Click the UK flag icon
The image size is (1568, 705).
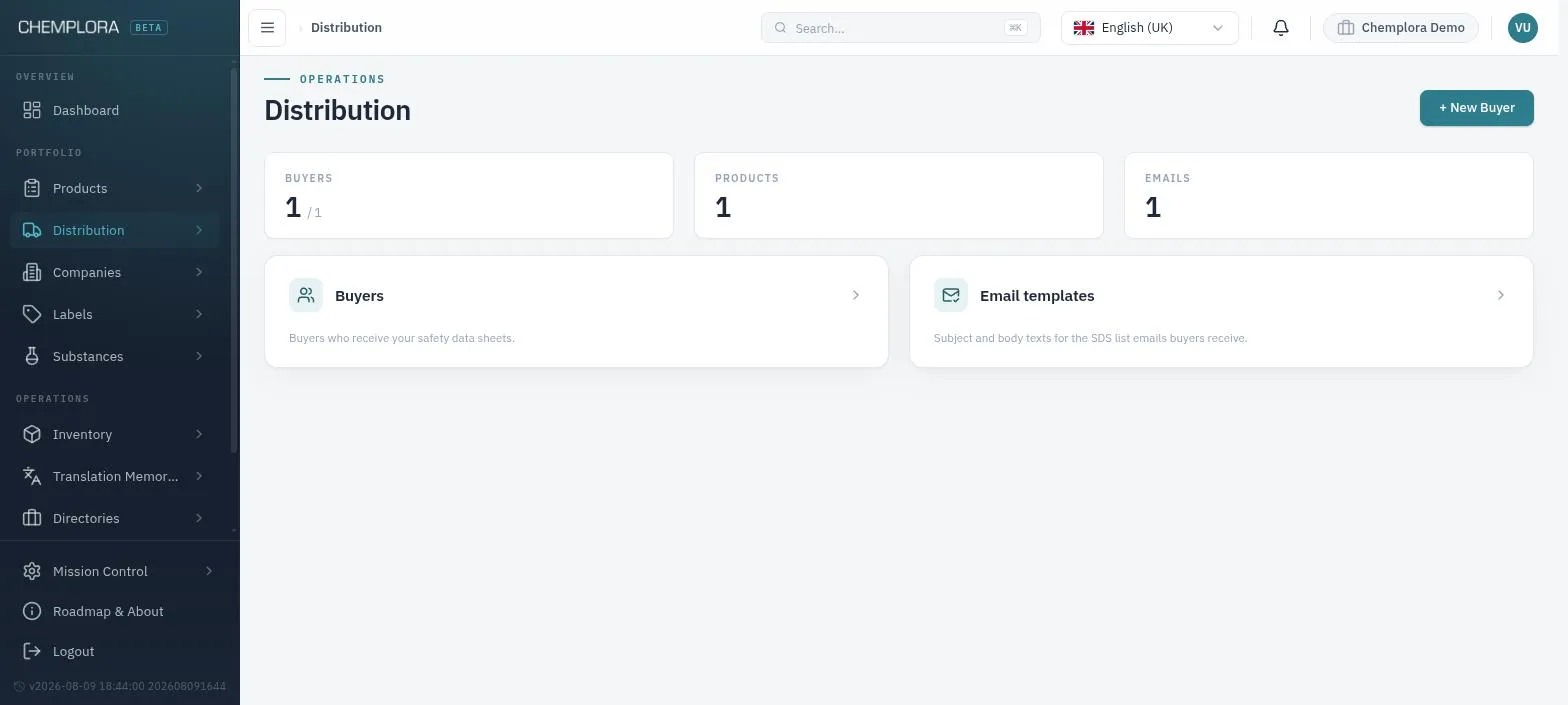[1084, 28]
